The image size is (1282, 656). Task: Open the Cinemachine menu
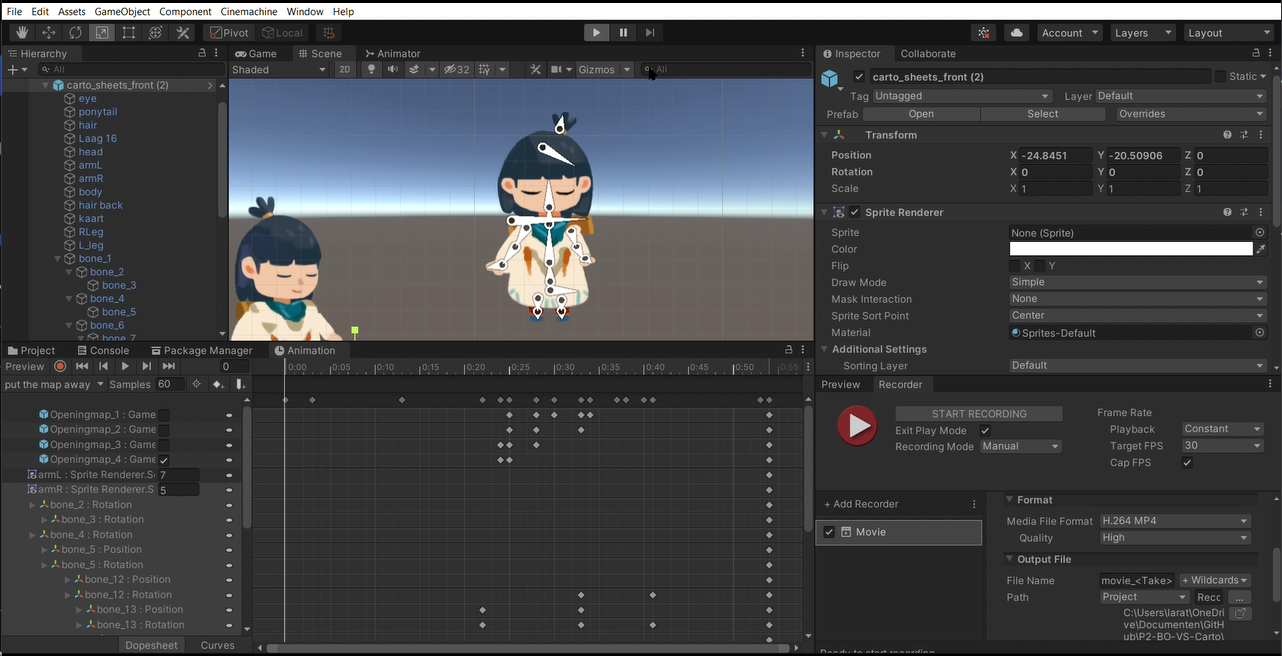click(x=248, y=12)
